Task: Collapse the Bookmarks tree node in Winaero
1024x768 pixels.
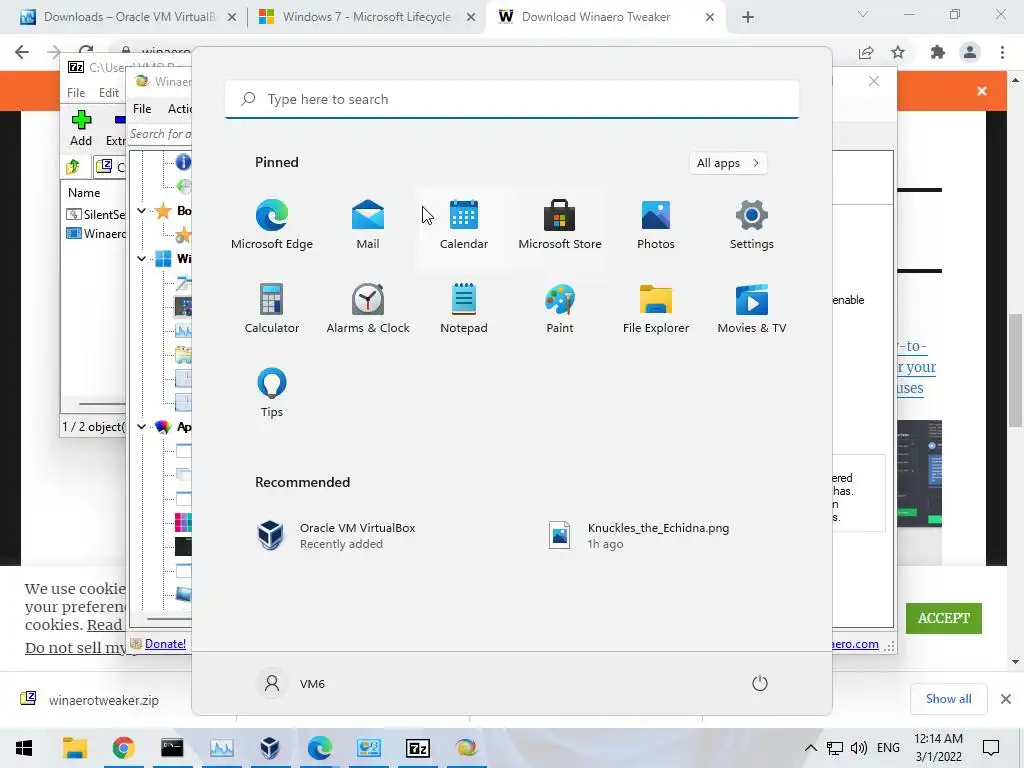Action: [x=141, y=210]
